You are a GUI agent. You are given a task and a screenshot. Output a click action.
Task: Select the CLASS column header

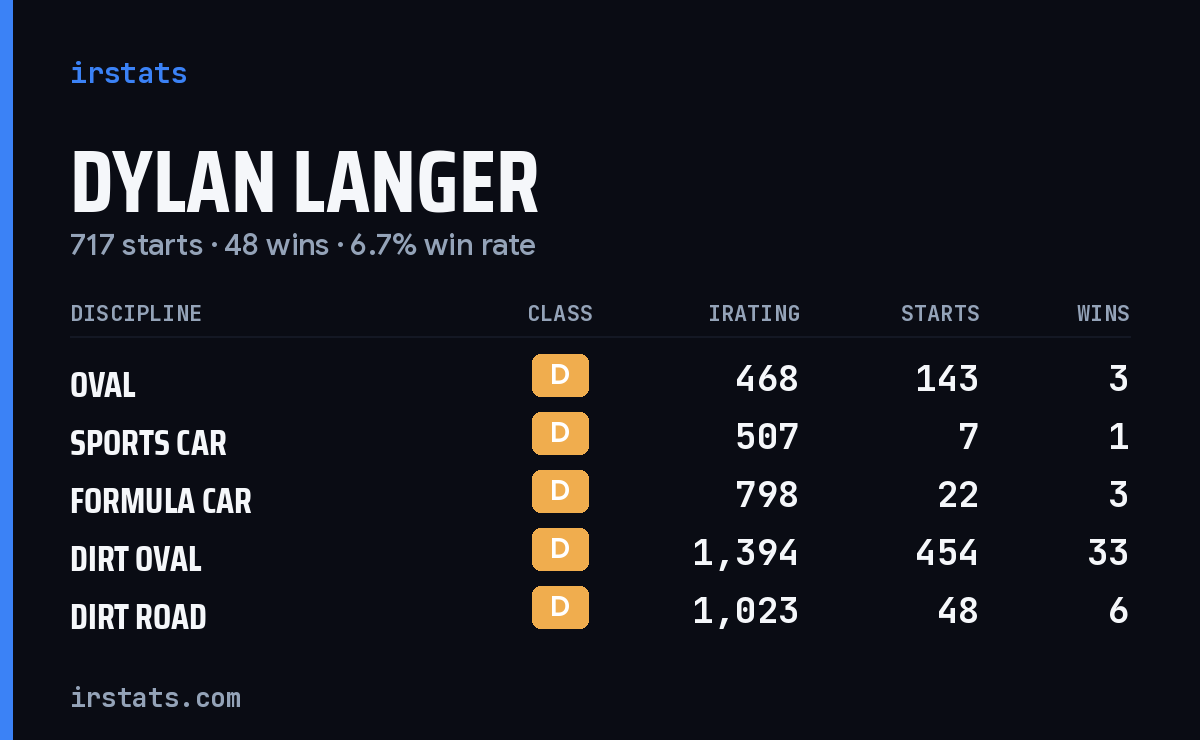(560, 313)
